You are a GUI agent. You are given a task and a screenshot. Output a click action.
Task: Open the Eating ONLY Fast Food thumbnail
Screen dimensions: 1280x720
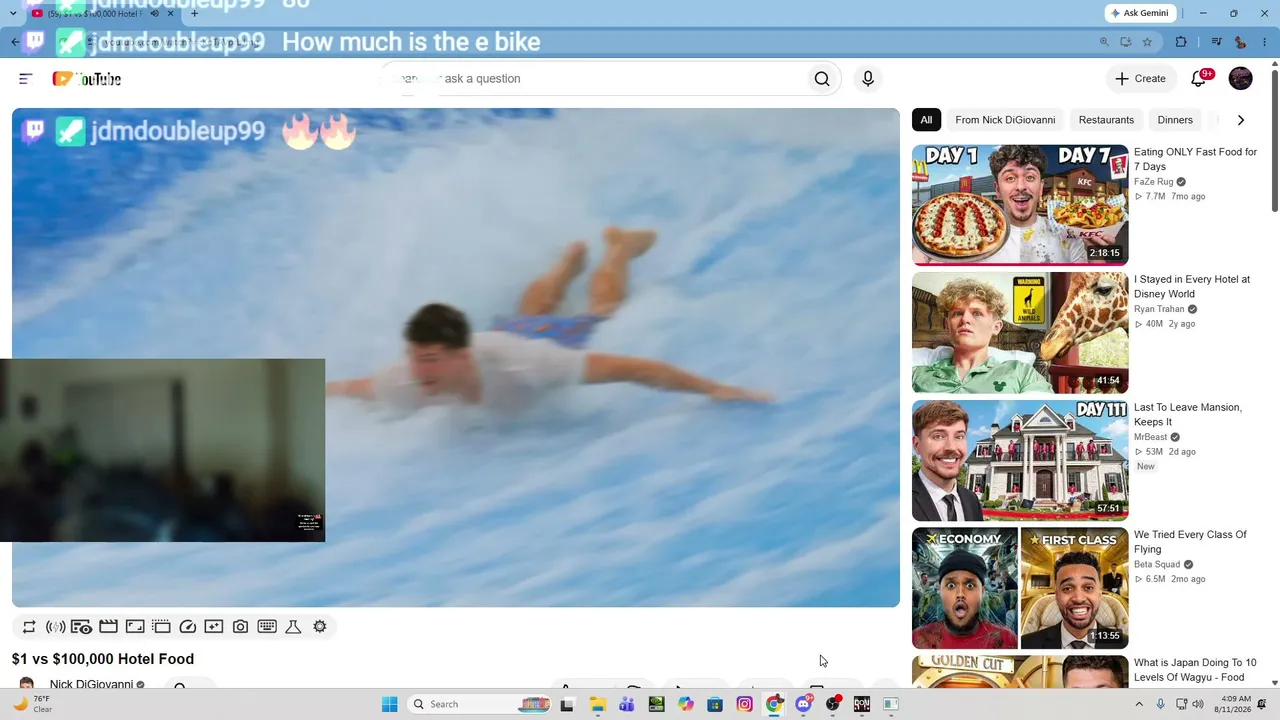tap(1020, 205)
